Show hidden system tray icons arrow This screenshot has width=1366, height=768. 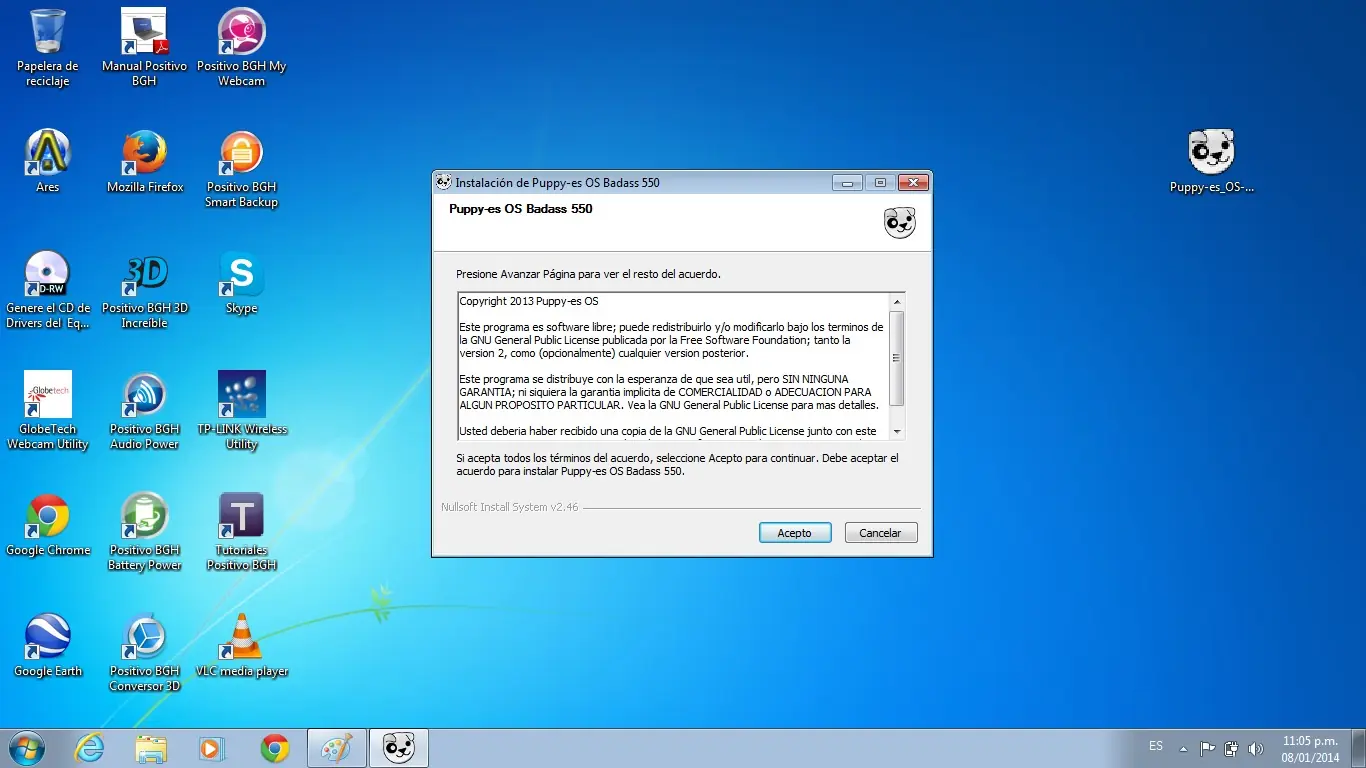pyautogui.click(x=1184, y=748)
